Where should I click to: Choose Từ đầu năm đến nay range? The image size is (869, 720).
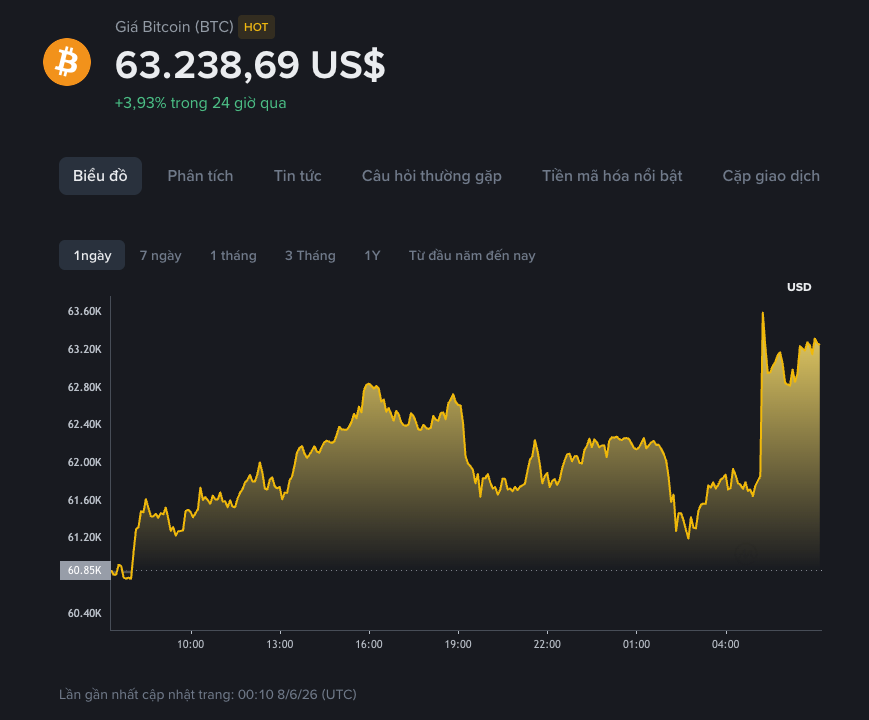472,256
